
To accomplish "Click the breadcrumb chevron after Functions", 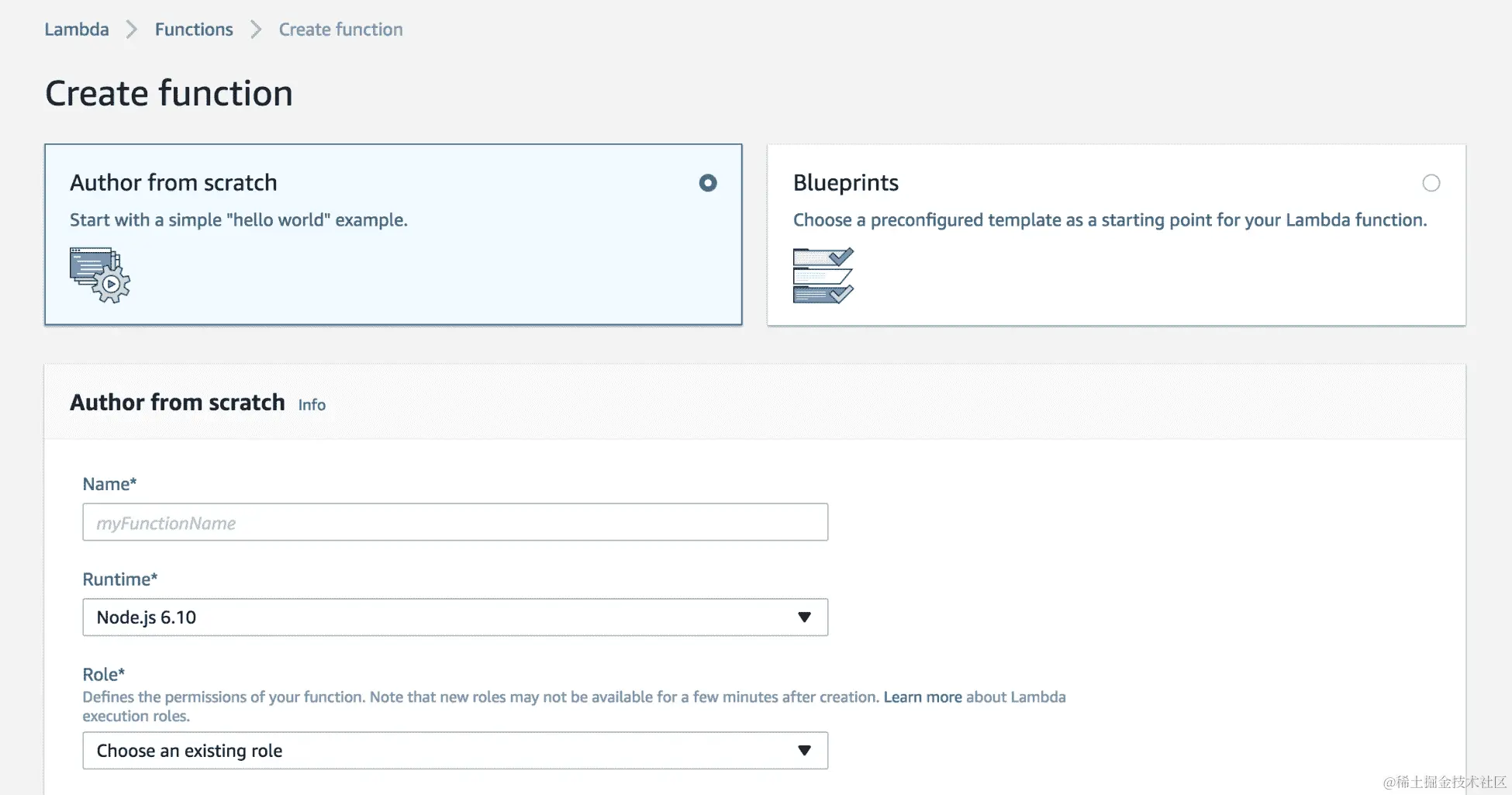I will click(256, 29).
